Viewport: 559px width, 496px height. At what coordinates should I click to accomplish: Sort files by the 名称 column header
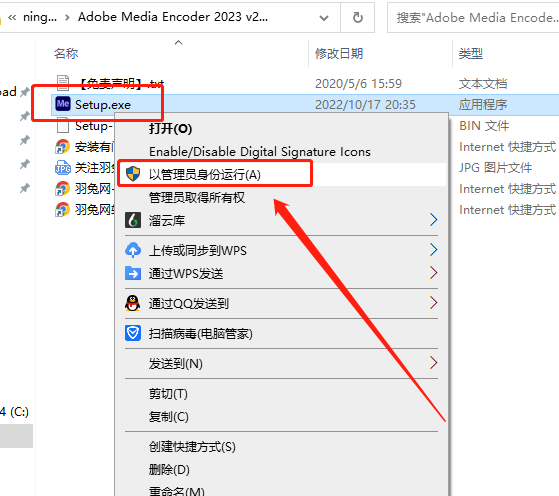pyautogui.click(x=66, y=54)
